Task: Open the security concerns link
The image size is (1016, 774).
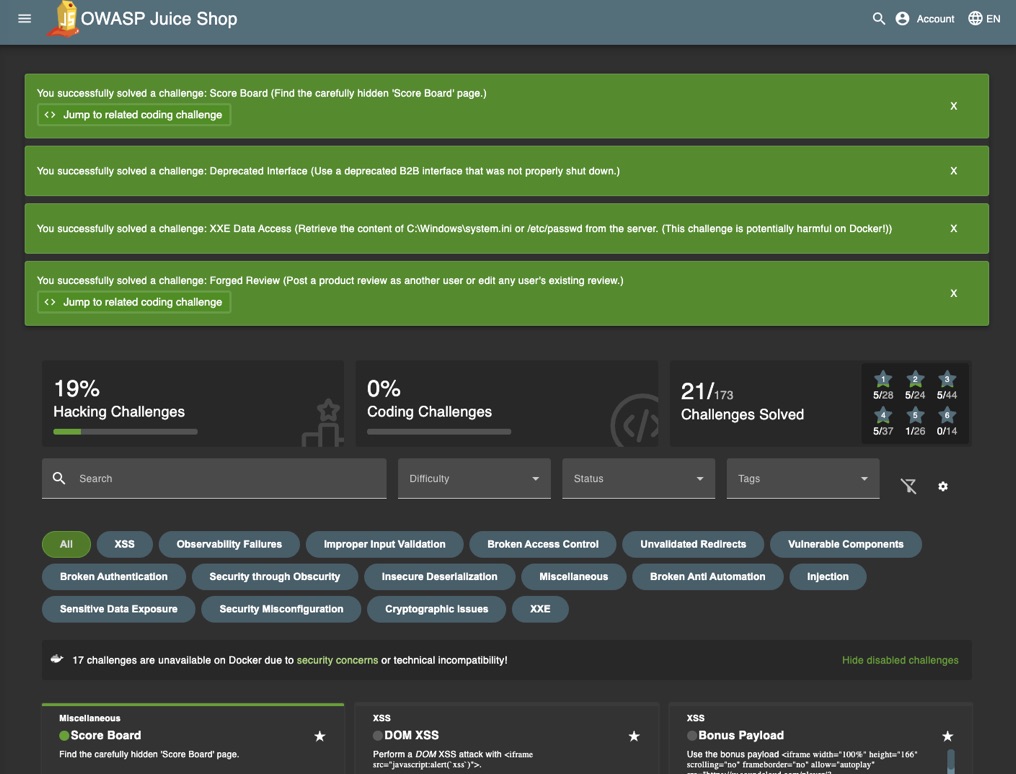Action: pyautogui.click(x=337, y=660)
